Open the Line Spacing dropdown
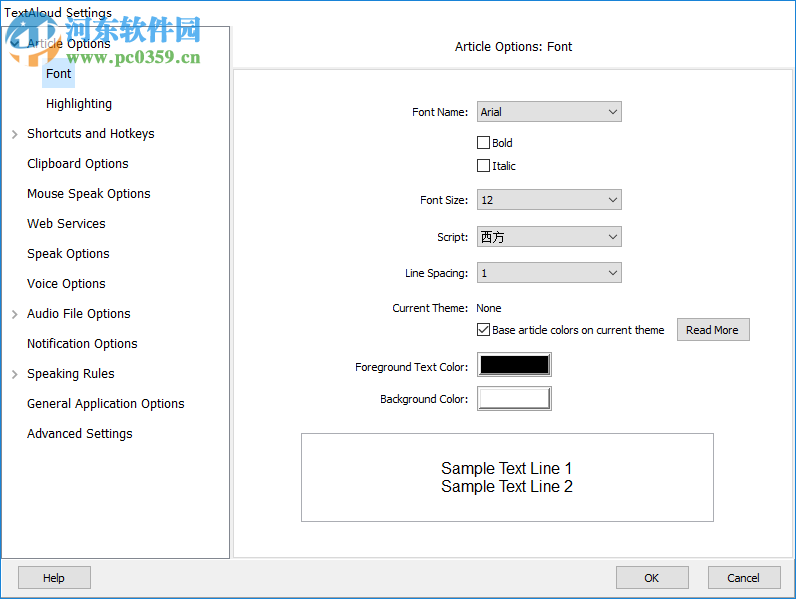The width and height of the screenshot is (796, 599). [x=549, y=273]
